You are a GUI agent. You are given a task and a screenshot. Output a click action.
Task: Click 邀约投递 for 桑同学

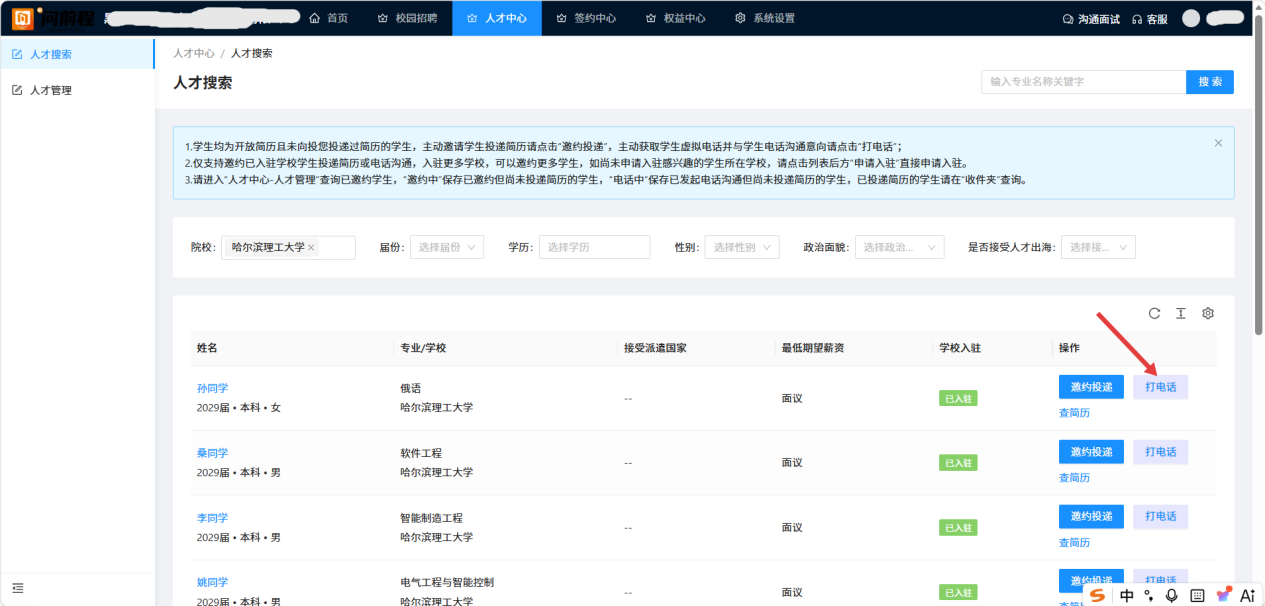click(x=1091, y=452)
